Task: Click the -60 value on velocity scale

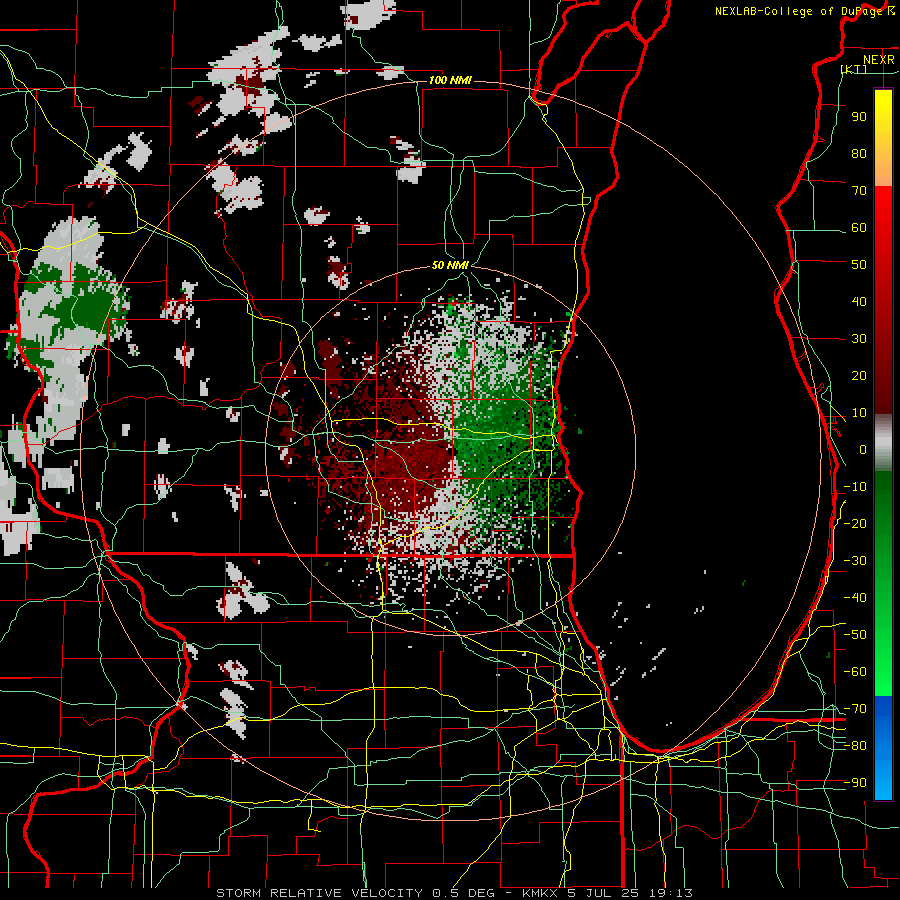Action: [x=855, y=672]
